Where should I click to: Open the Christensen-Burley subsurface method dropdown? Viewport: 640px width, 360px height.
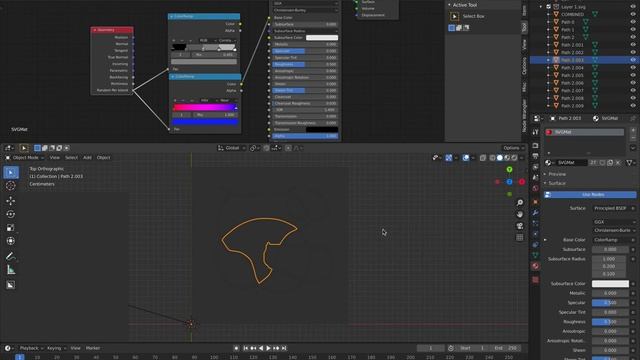tap(614, 230)
